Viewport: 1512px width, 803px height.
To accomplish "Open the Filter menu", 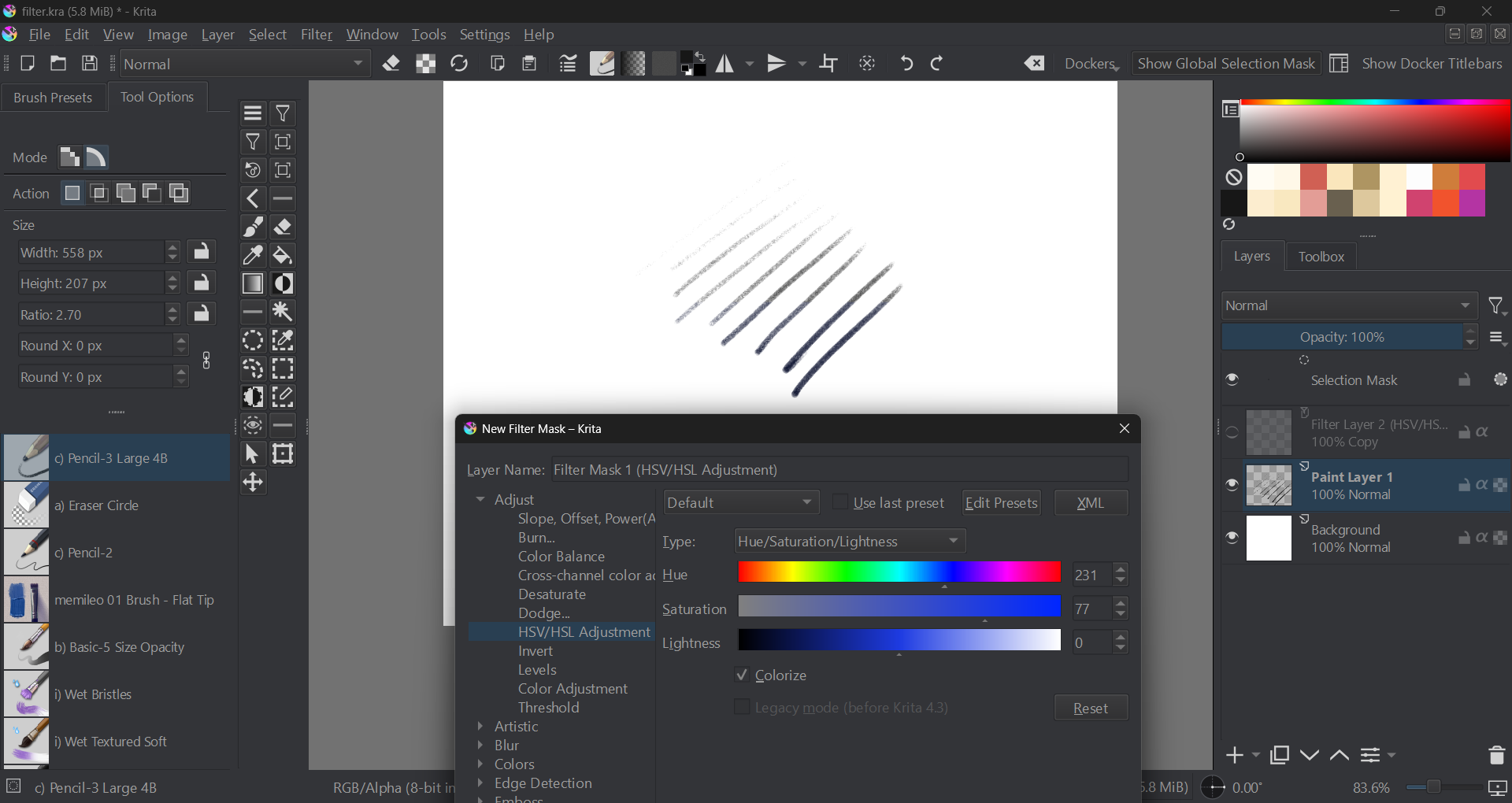I will 316,35.
